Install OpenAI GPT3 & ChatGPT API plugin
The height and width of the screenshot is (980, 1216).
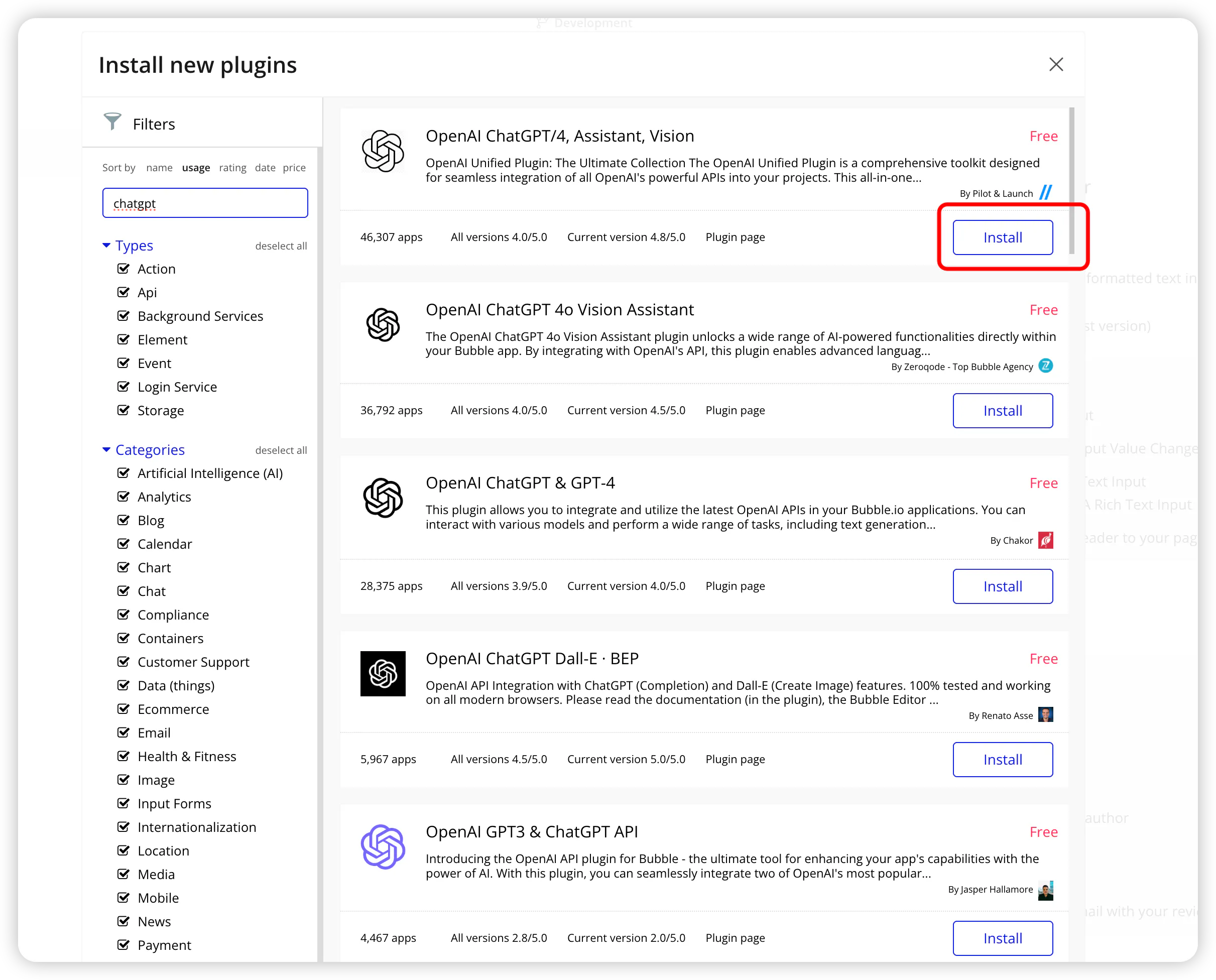click(1003, 938)
